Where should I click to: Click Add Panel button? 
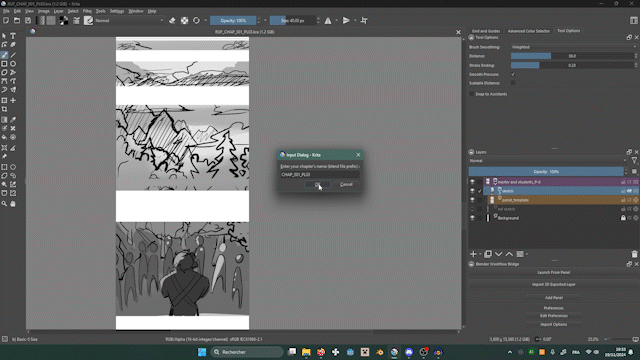(553, 298)
